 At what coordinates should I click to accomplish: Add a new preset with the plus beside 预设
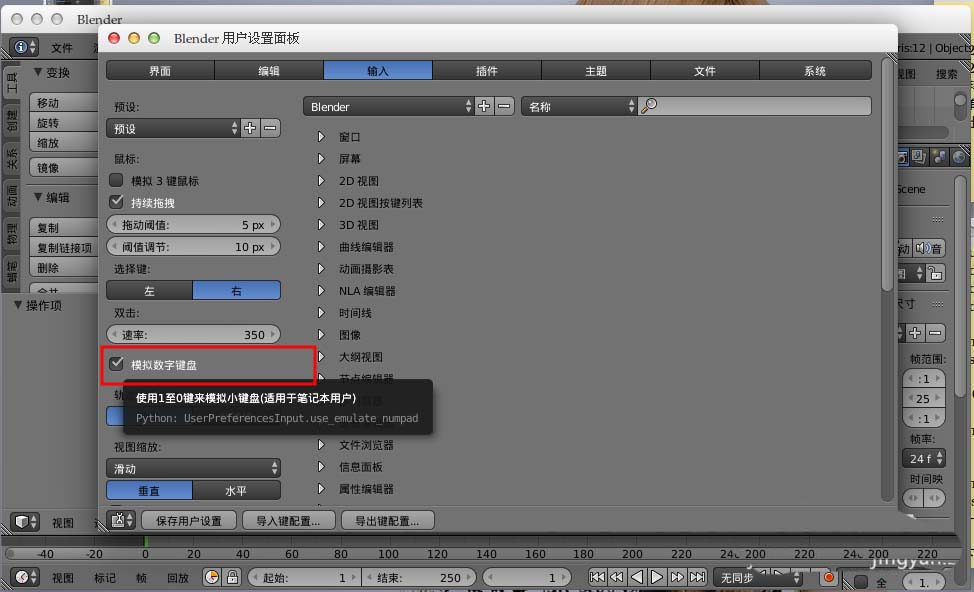tap(250, 129)
